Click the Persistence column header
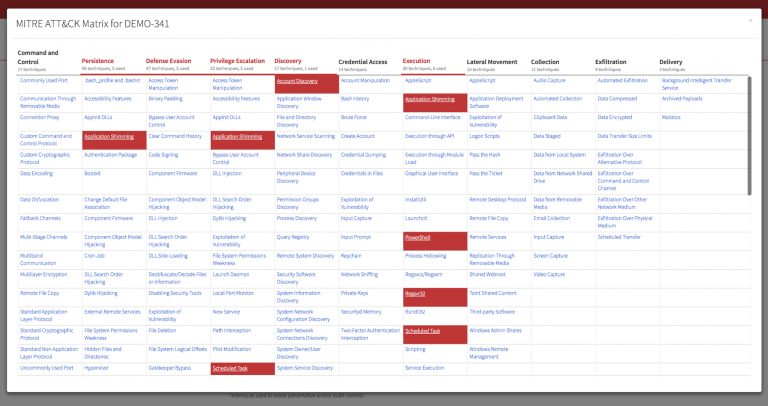 coord(98,61)
